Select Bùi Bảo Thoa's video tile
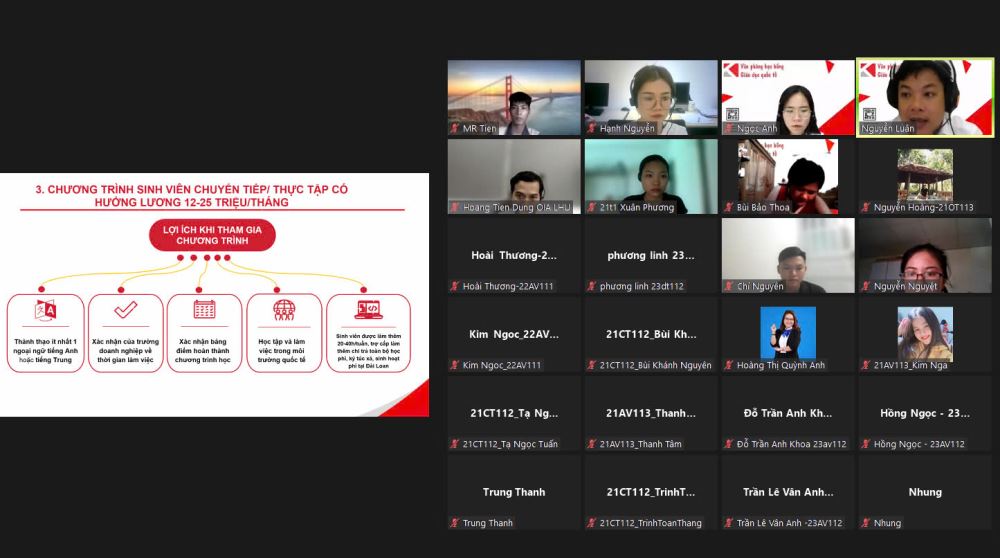The width and height of the screenshot is (1000, 558). click(x=787, y=175)
